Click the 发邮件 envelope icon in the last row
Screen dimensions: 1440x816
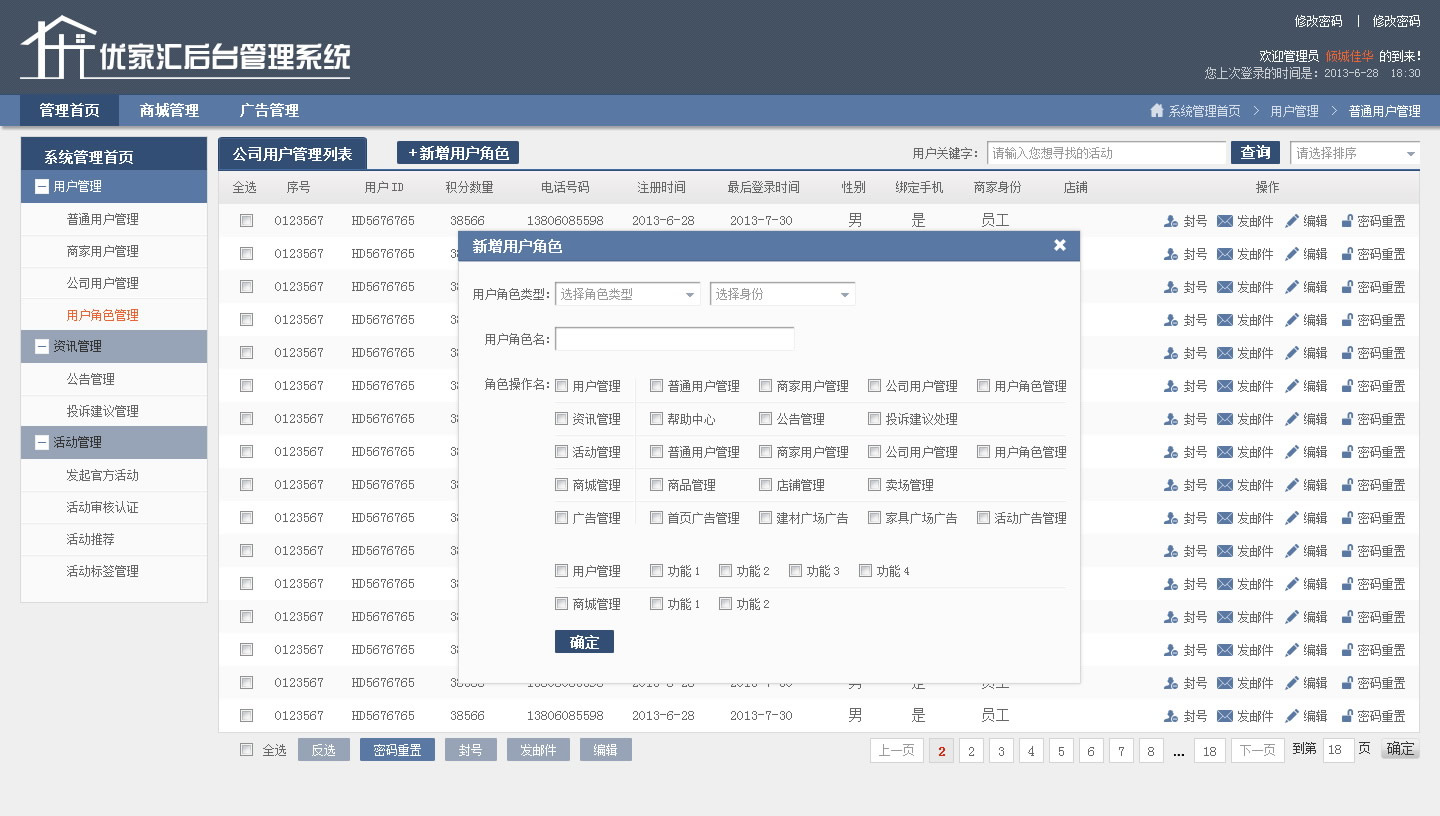click(1225, 716)
